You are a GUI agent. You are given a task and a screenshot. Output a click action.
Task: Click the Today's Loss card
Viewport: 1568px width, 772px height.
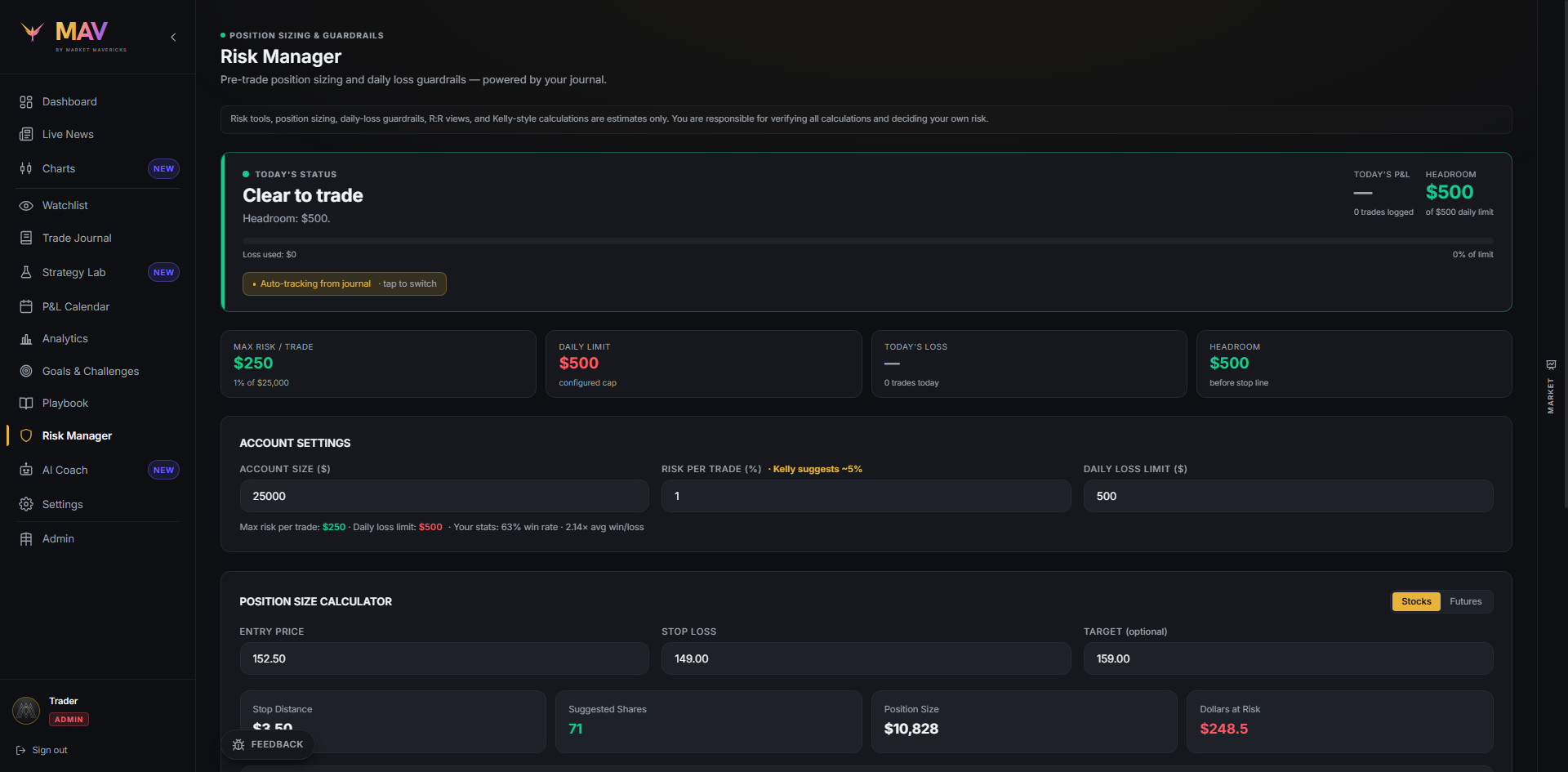pos(1029,364)
